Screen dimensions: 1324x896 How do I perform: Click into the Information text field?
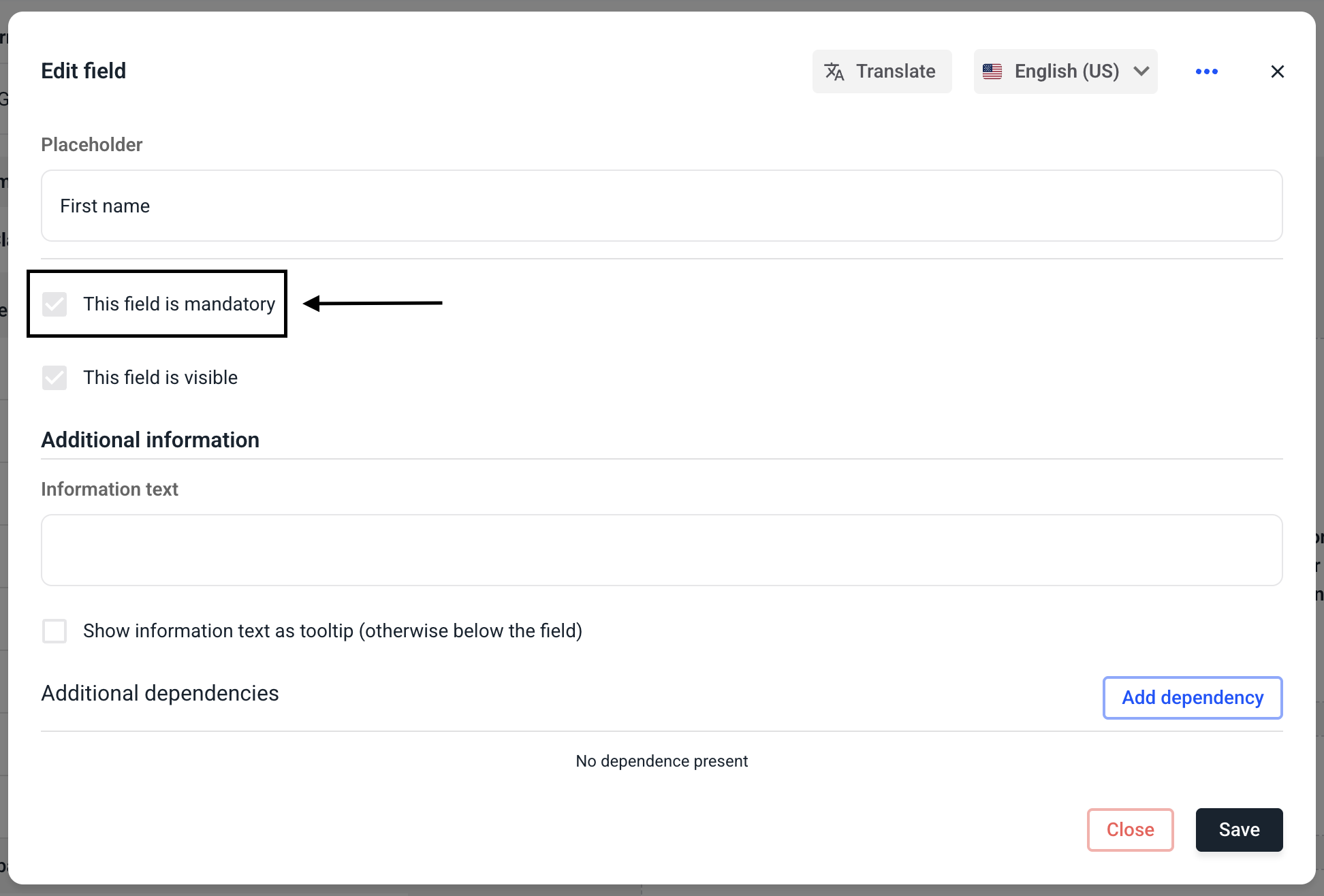click(661, 550)
